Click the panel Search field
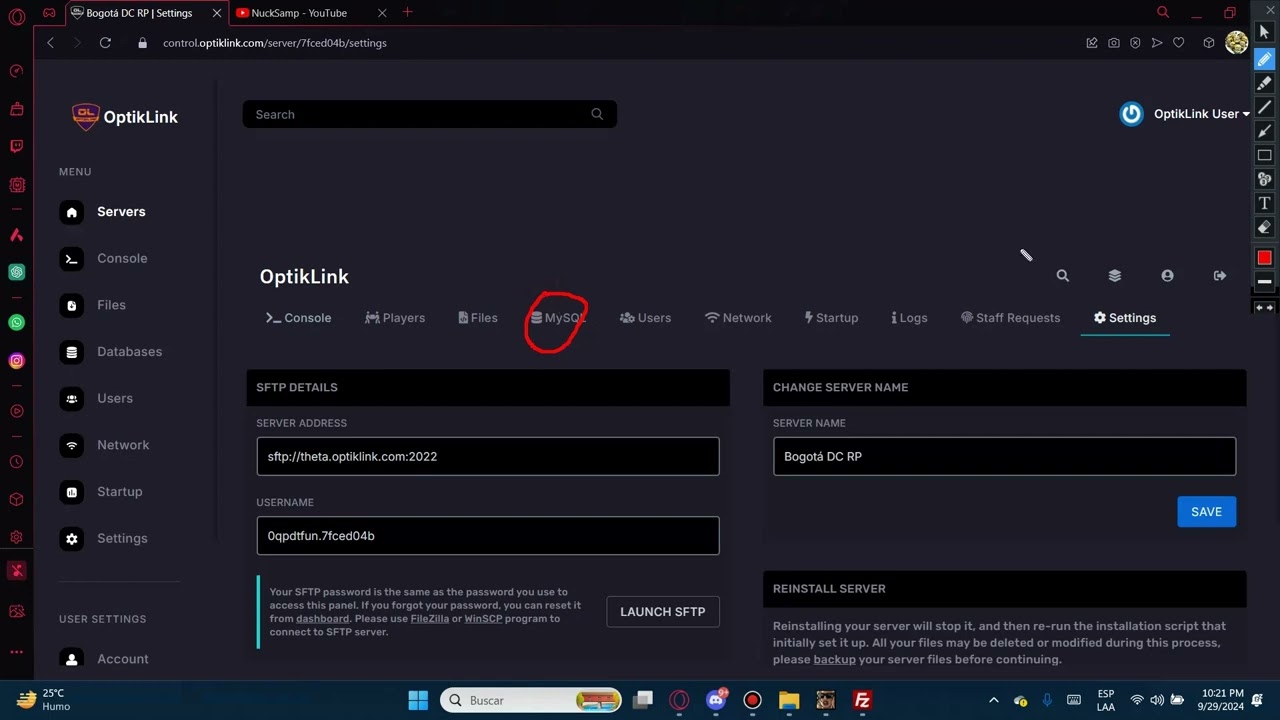Viewport: 1280px width, 720px height. click(x=429, y=114)
